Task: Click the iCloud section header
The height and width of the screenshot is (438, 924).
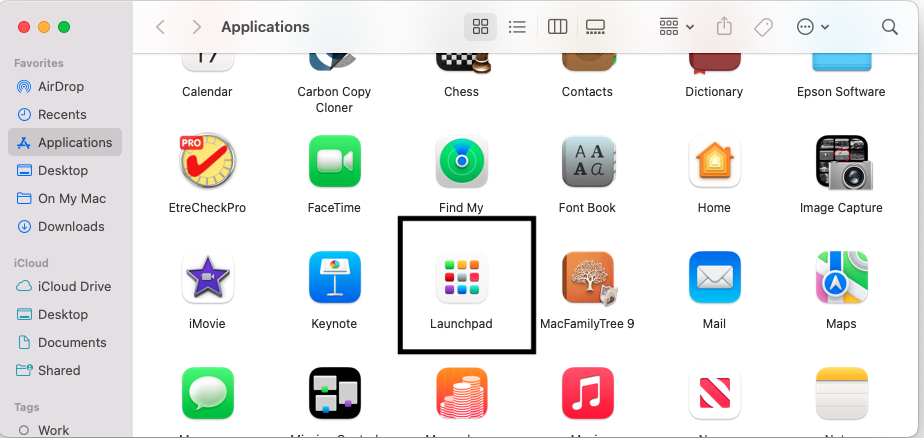Action: [x=31, y=263]
